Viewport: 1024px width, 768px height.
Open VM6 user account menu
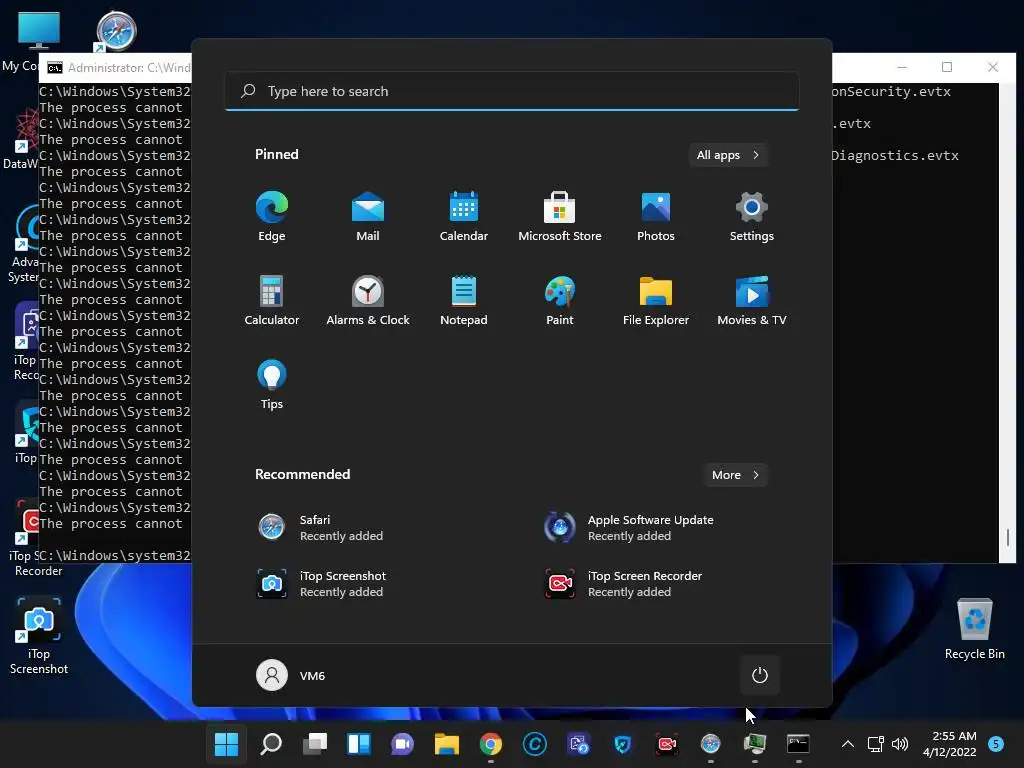click(291, 675)
